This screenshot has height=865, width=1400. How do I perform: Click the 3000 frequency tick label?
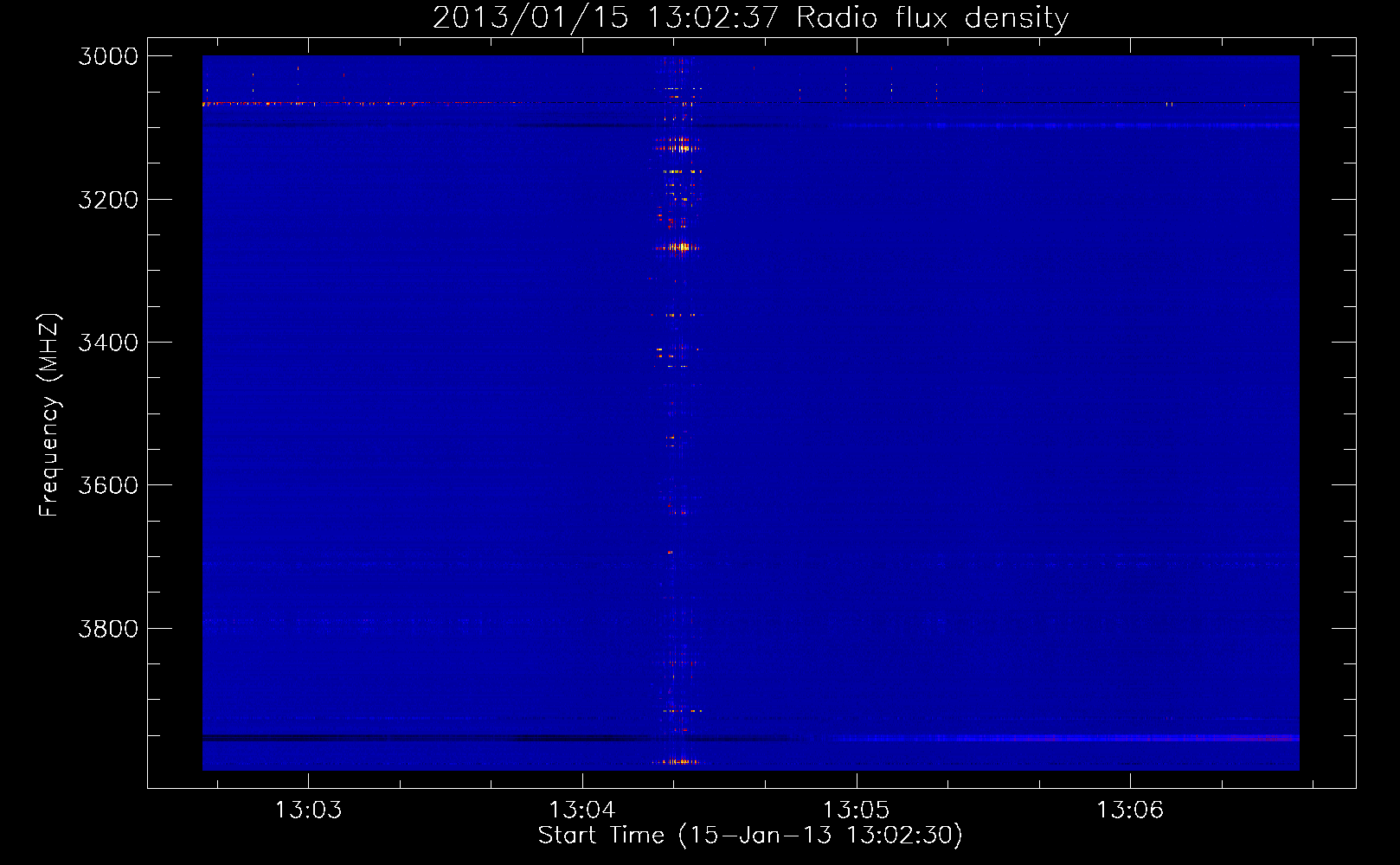point(108,56)
